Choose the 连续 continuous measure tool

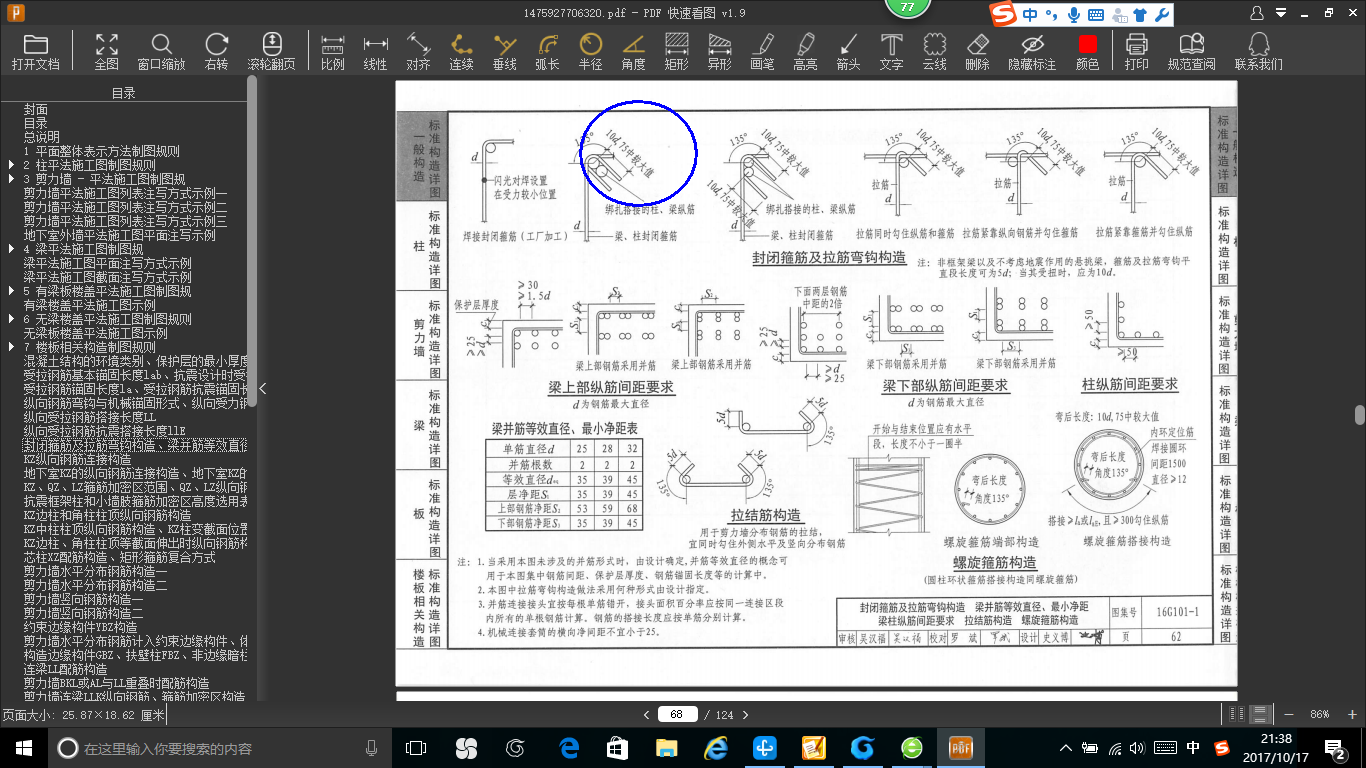click(461, 51)
